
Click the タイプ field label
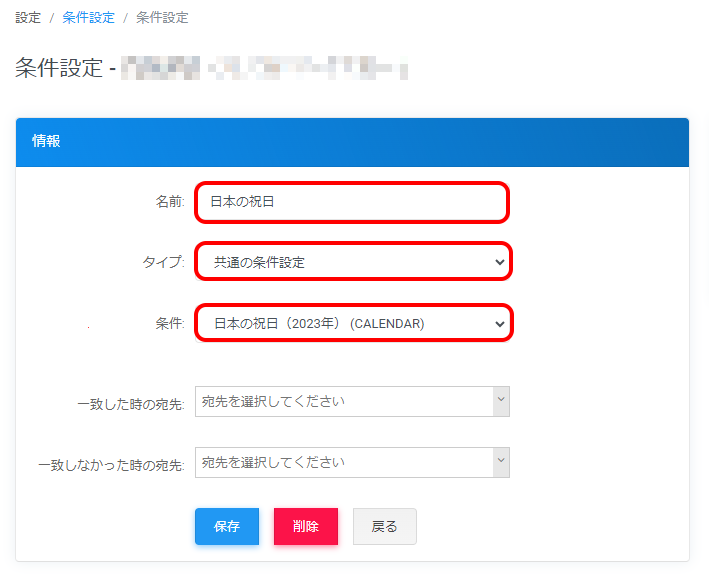[164, 263]
